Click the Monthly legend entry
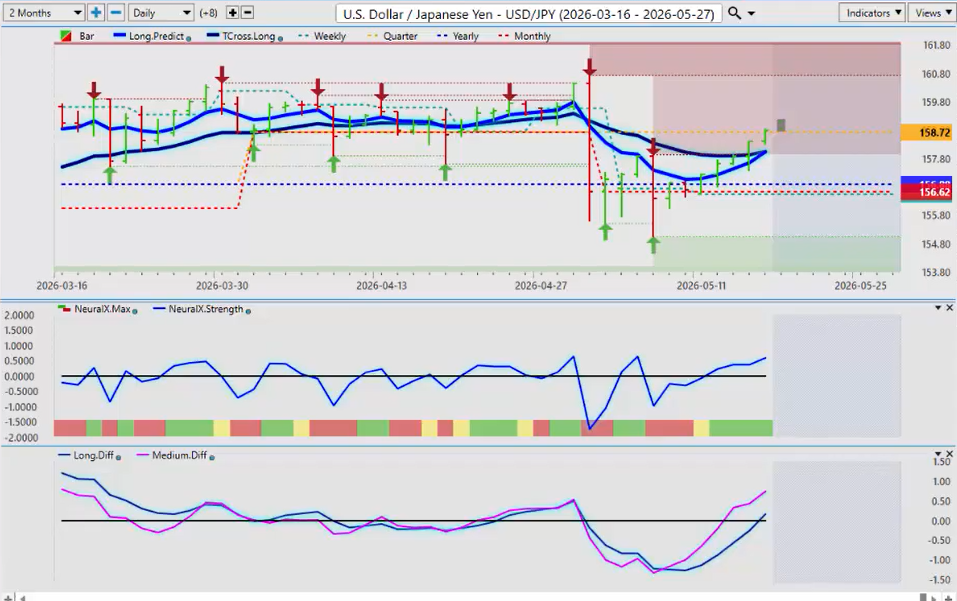The height and width of the screenshot is (601, 957). pos(532,36)
